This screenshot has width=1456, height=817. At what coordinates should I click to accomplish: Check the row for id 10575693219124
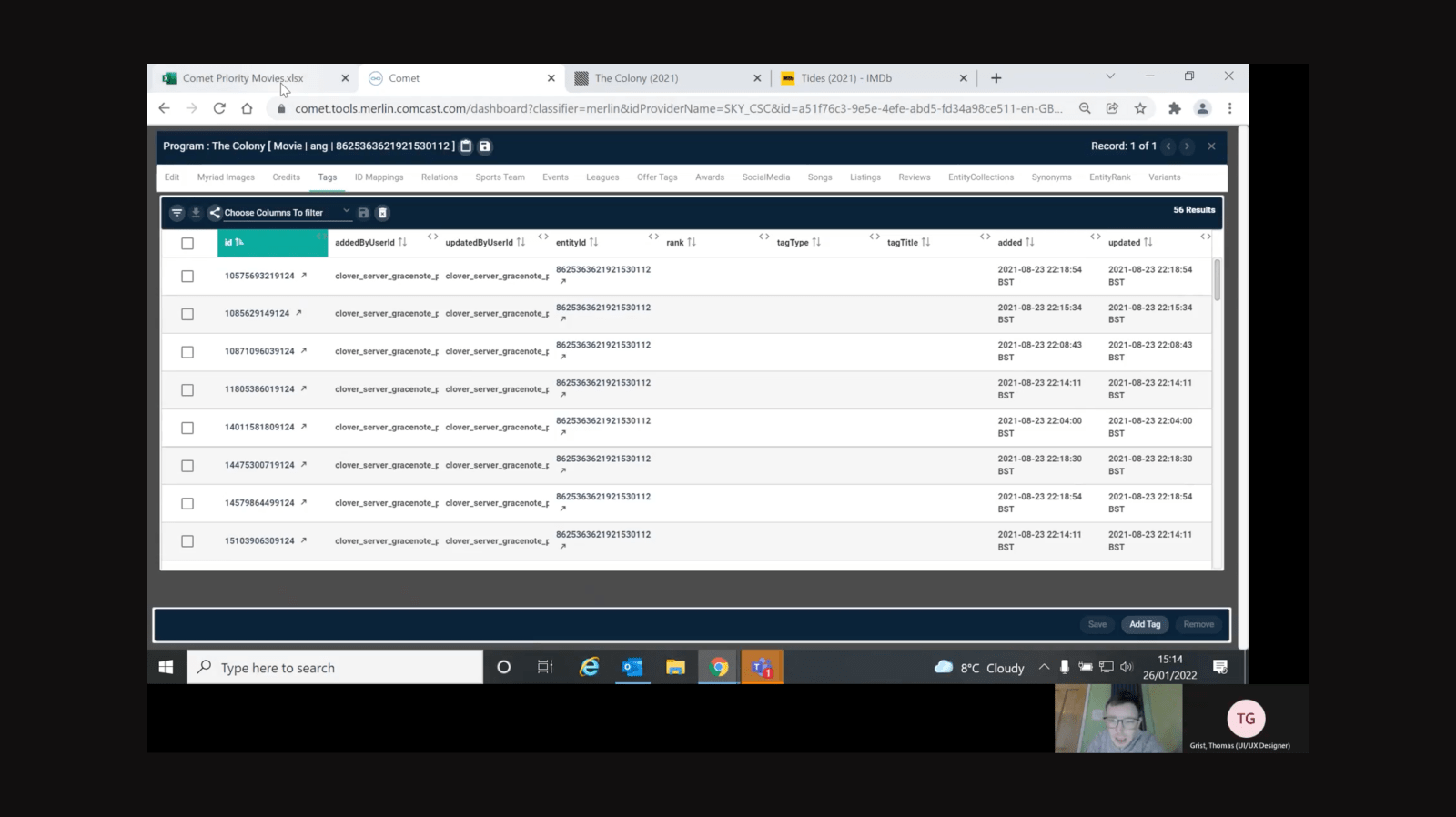[187, 276]
